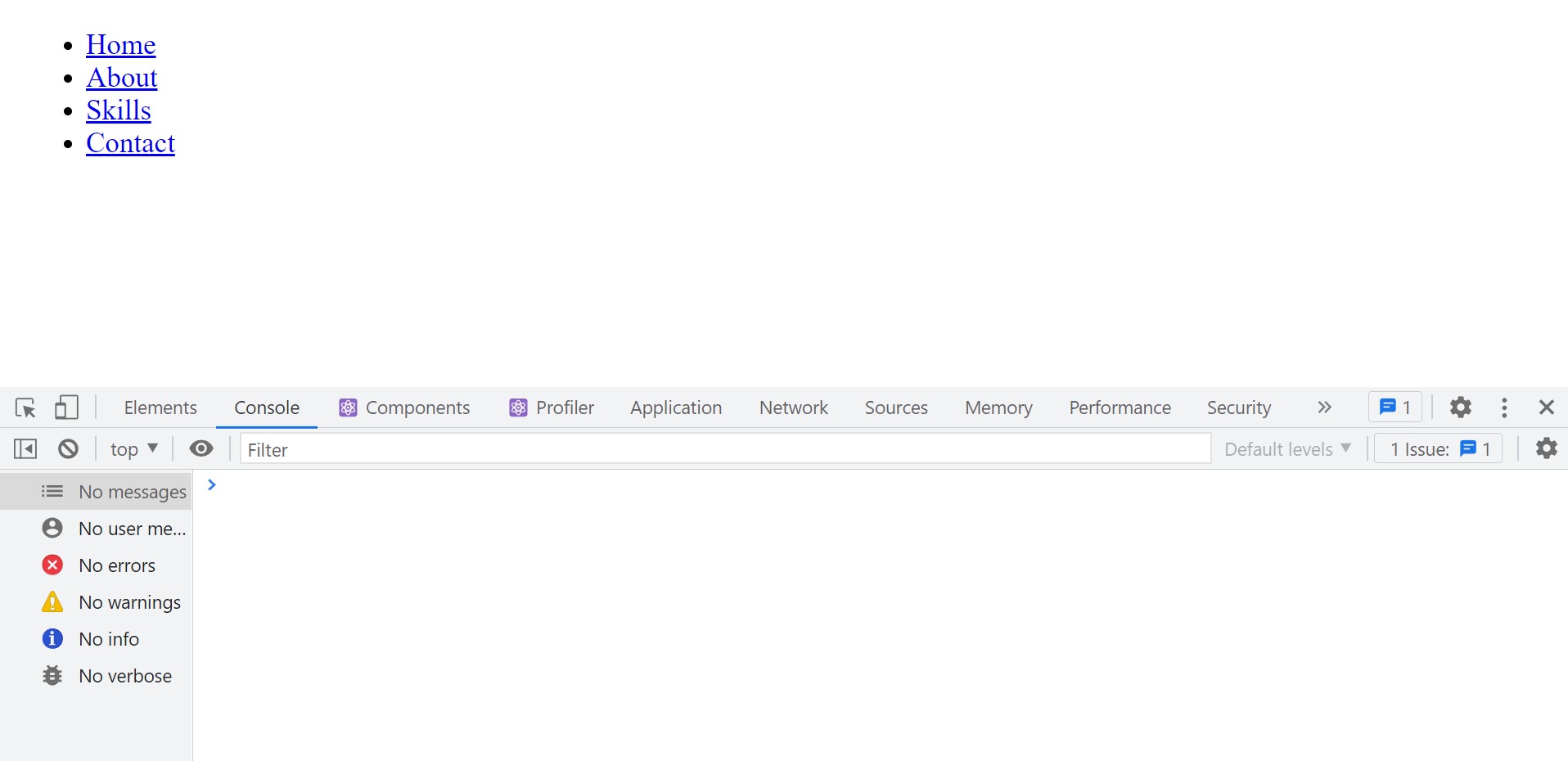This screenshot has width=1568, height=761.
Task: Click the clear console icon
Action: [x=69, y=448]
